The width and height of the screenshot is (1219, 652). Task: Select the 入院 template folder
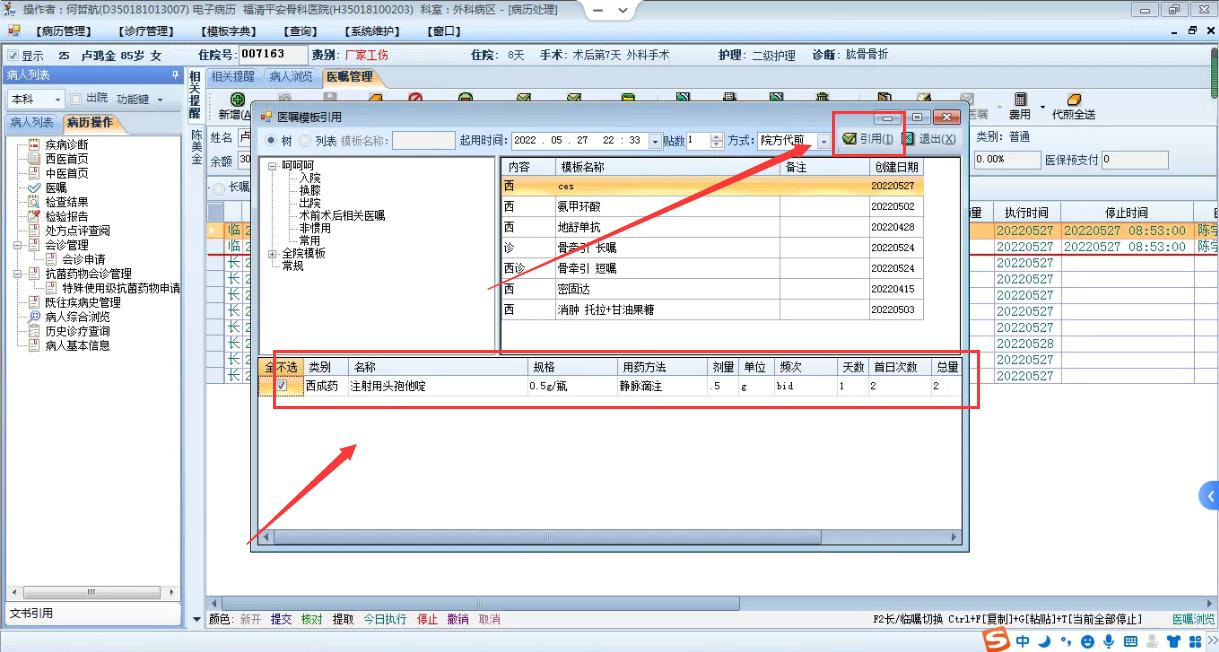pyautogui.click(x=309, y=178)
